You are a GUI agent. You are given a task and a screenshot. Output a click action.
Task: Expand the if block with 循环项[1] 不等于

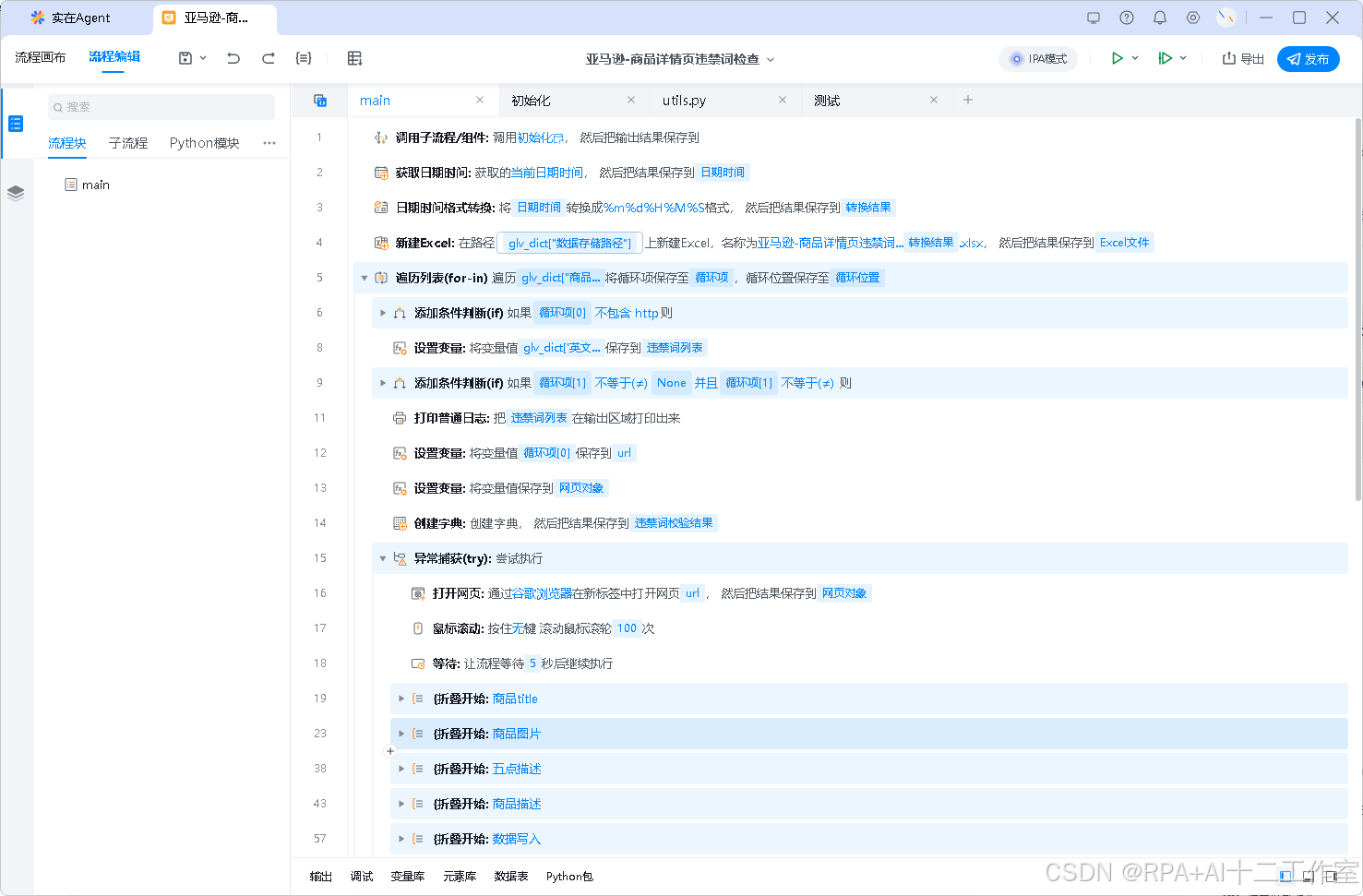383,383
